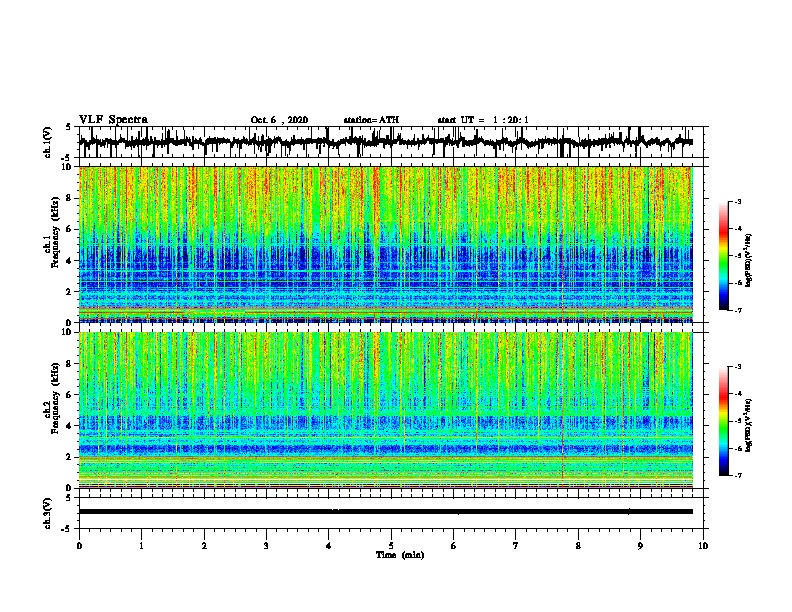Select the "start UT = 1:20:1" text
The image size is (792, 612).
[x=483, y=120]
